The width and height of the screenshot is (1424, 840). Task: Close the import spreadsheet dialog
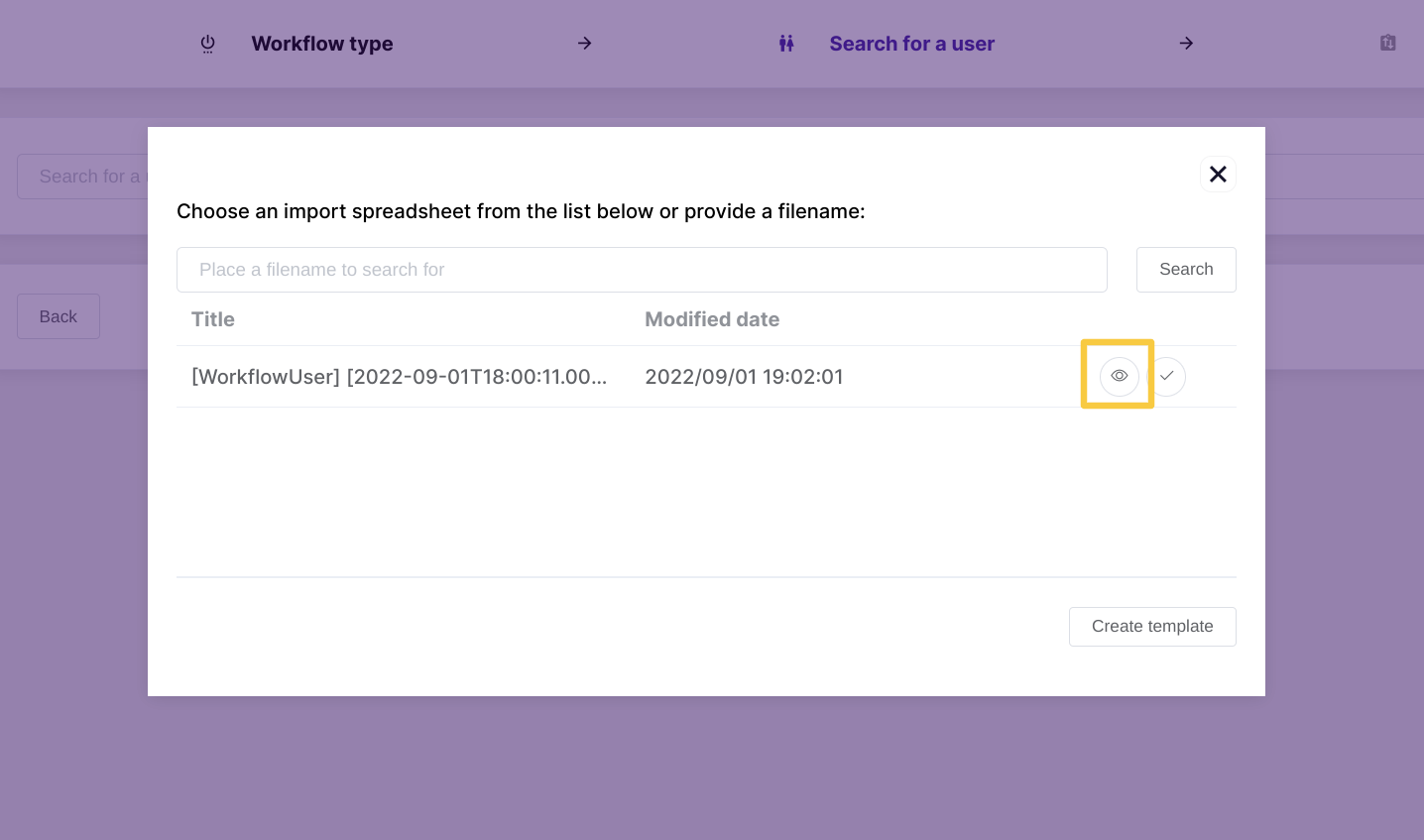coord(1218,175)
